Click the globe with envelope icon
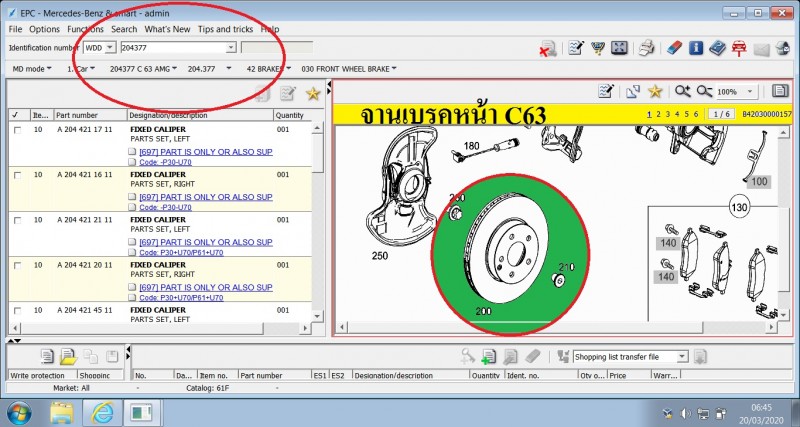 point(783,48)
